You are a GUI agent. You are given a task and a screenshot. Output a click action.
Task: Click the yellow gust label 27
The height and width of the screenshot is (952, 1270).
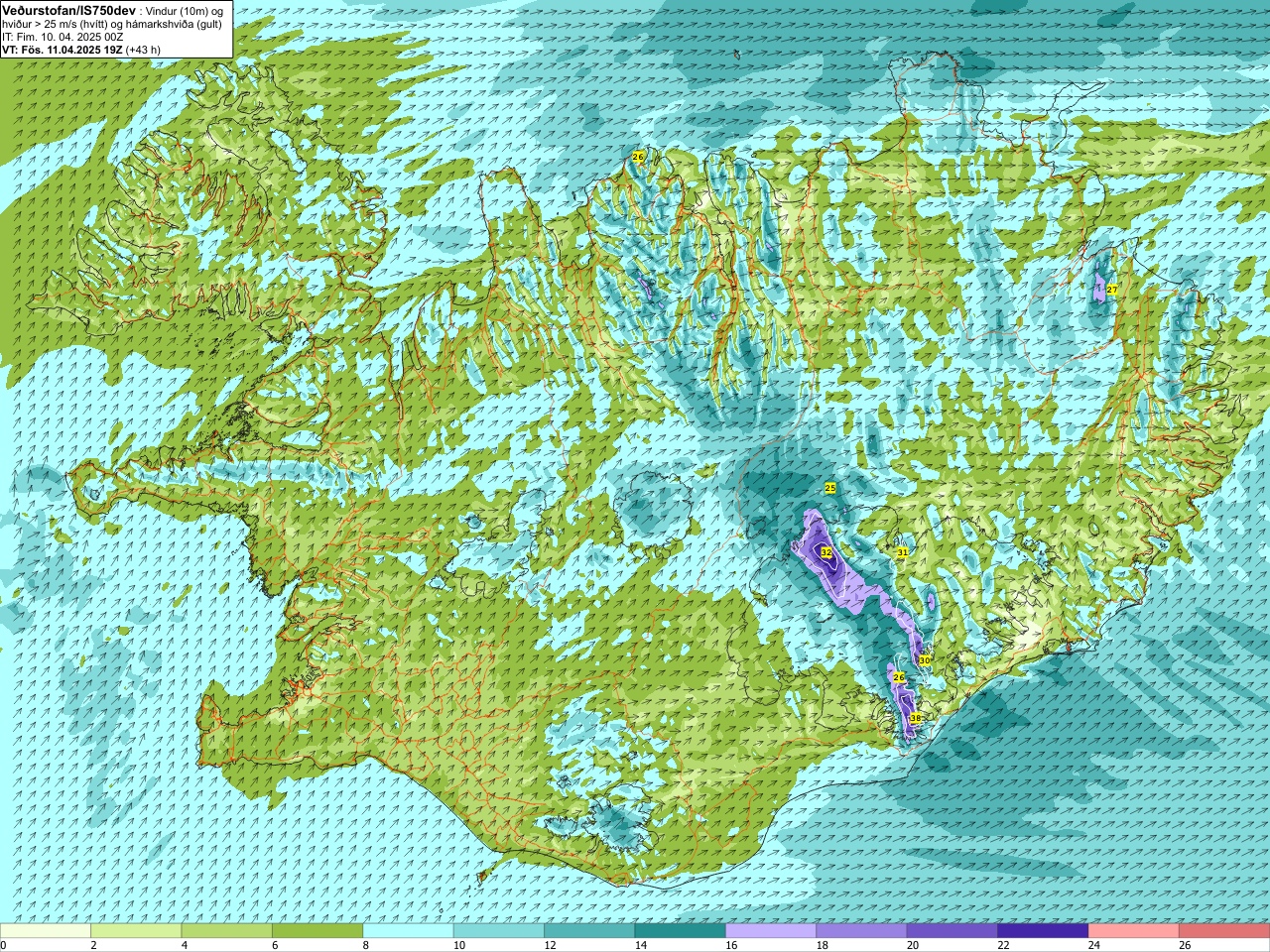point(1112,290)
